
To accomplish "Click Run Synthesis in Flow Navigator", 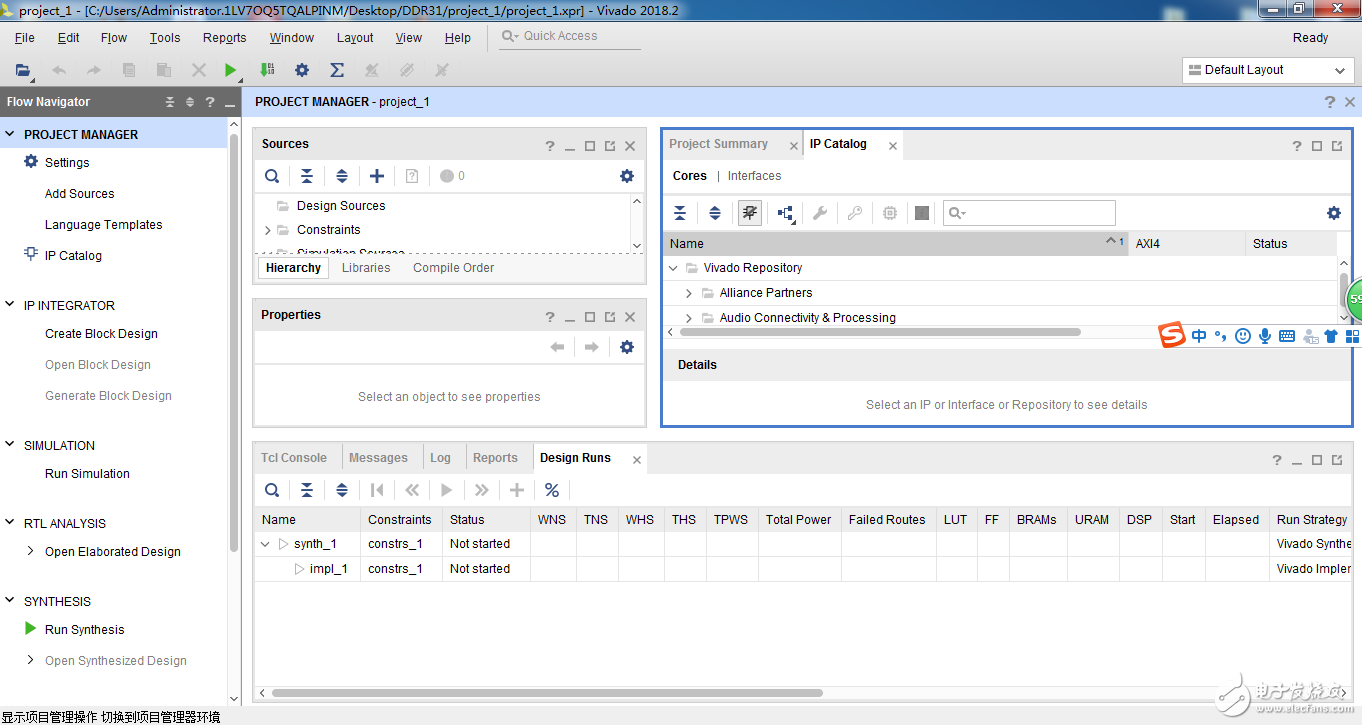I will point(85,629).
